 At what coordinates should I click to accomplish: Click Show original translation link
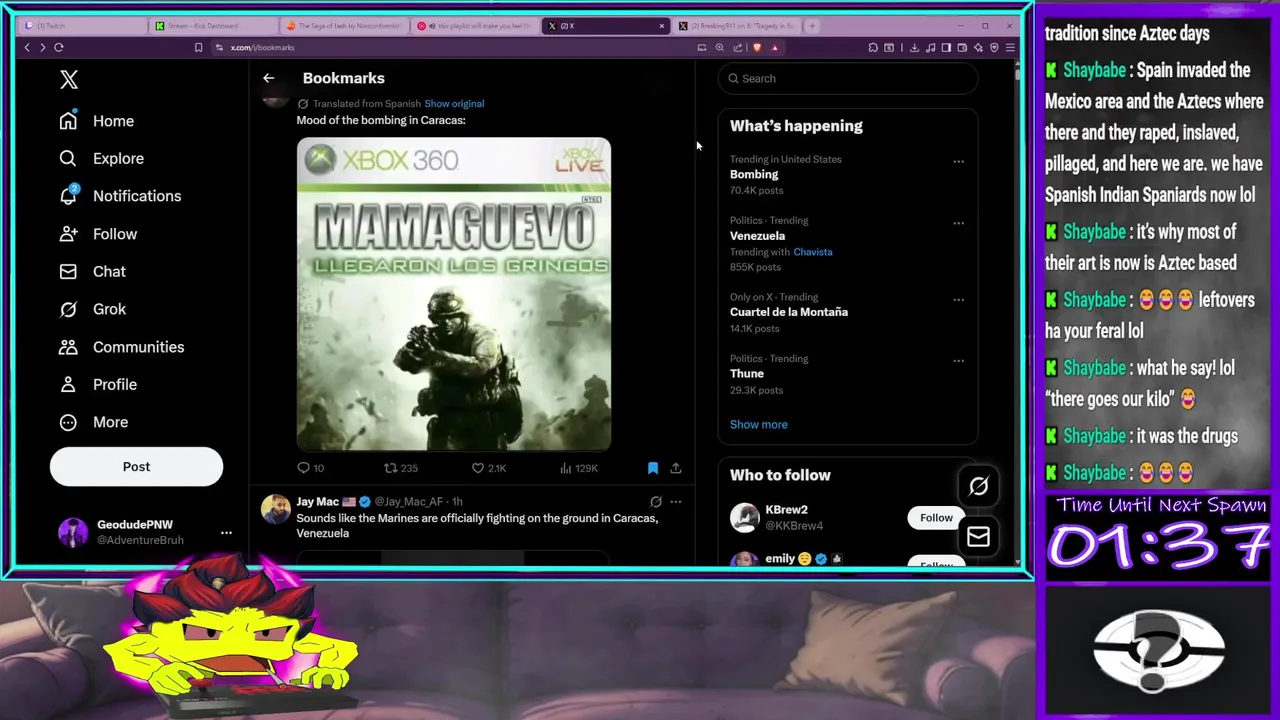coord(454,104)
